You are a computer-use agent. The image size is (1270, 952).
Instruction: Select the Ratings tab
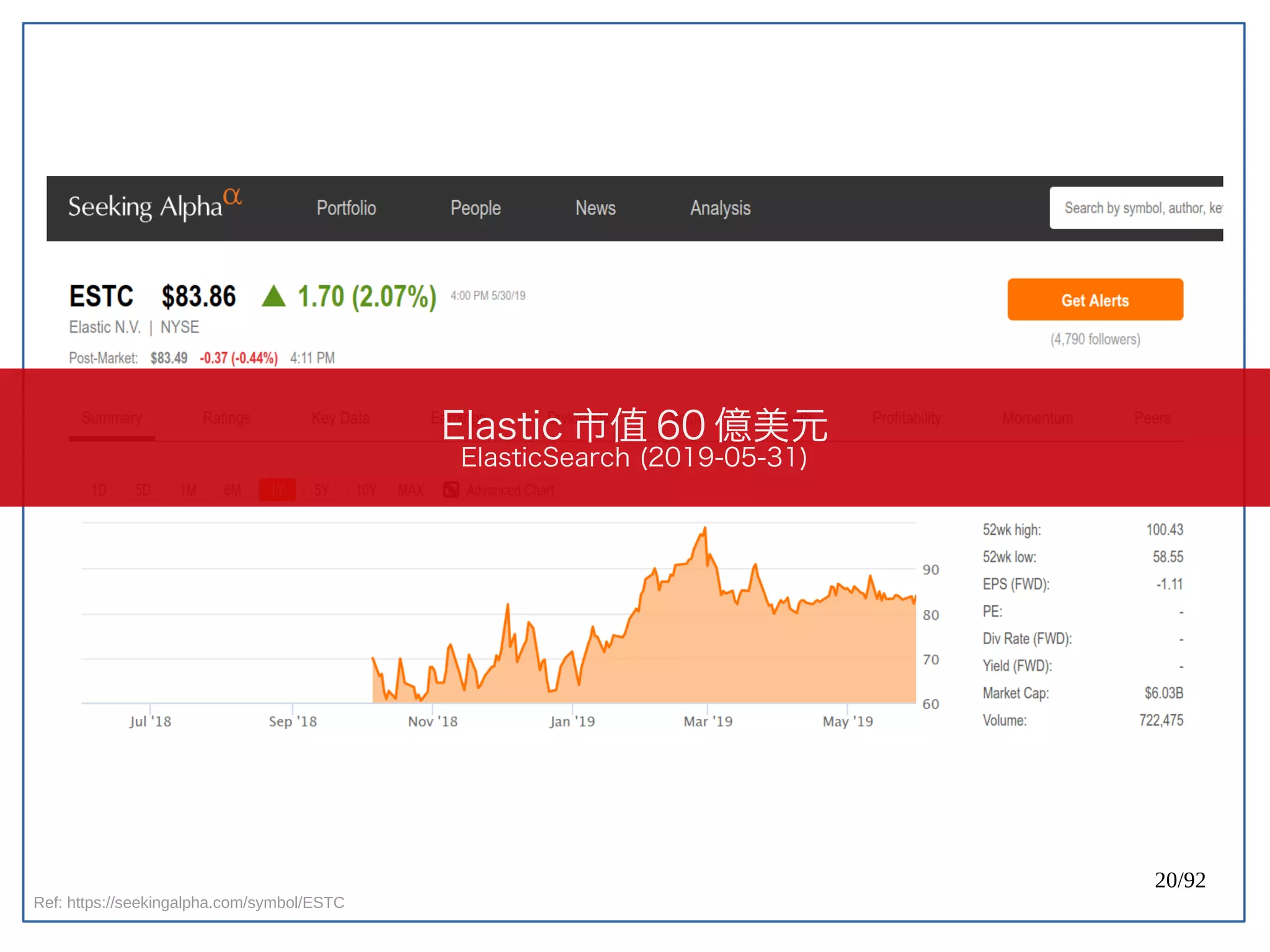tap(226, 418)
